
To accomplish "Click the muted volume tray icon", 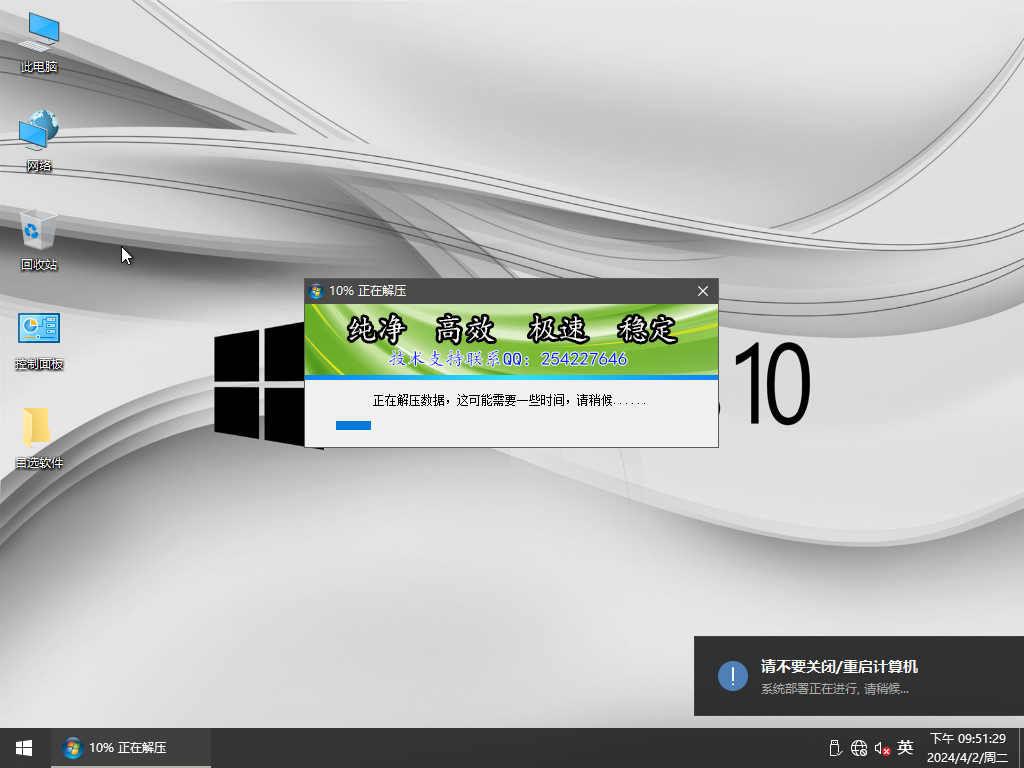I will pos(882,748).
